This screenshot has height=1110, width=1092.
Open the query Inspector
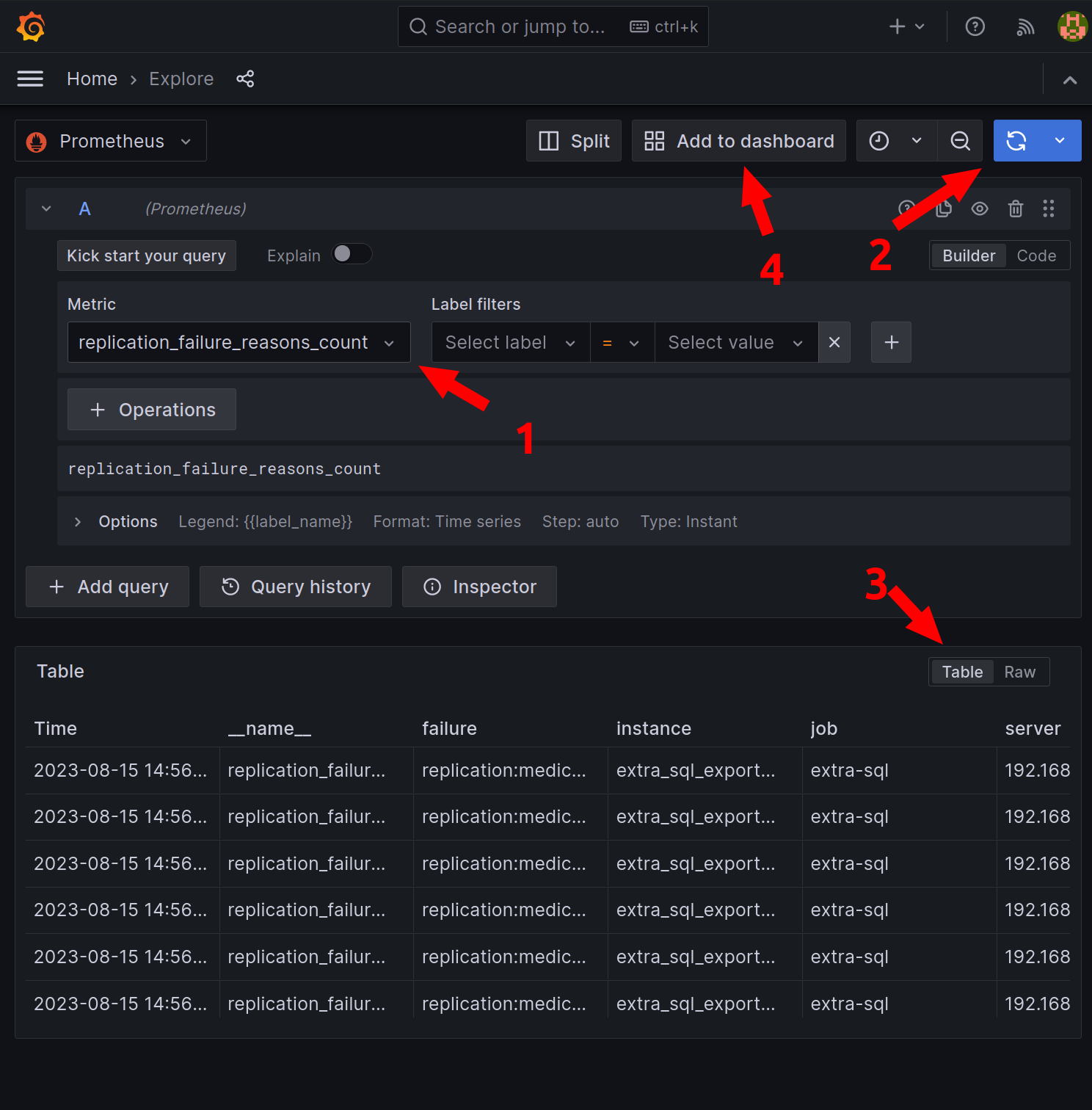[479, 587]
